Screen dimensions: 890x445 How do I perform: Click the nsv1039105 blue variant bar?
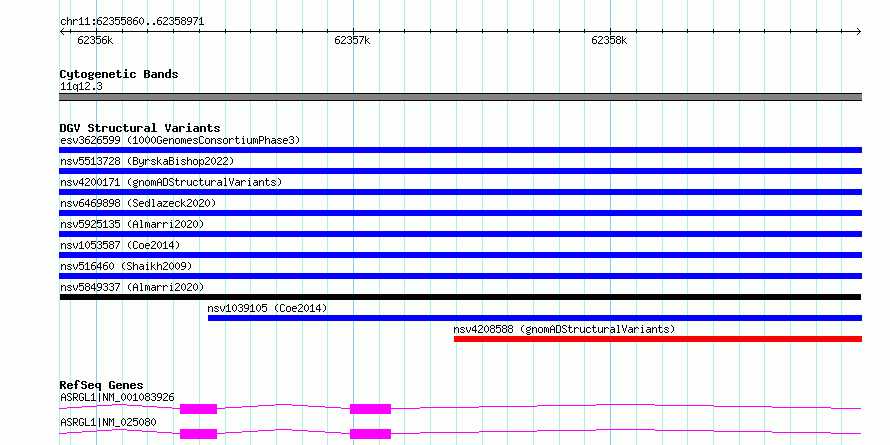click(535, 318)
